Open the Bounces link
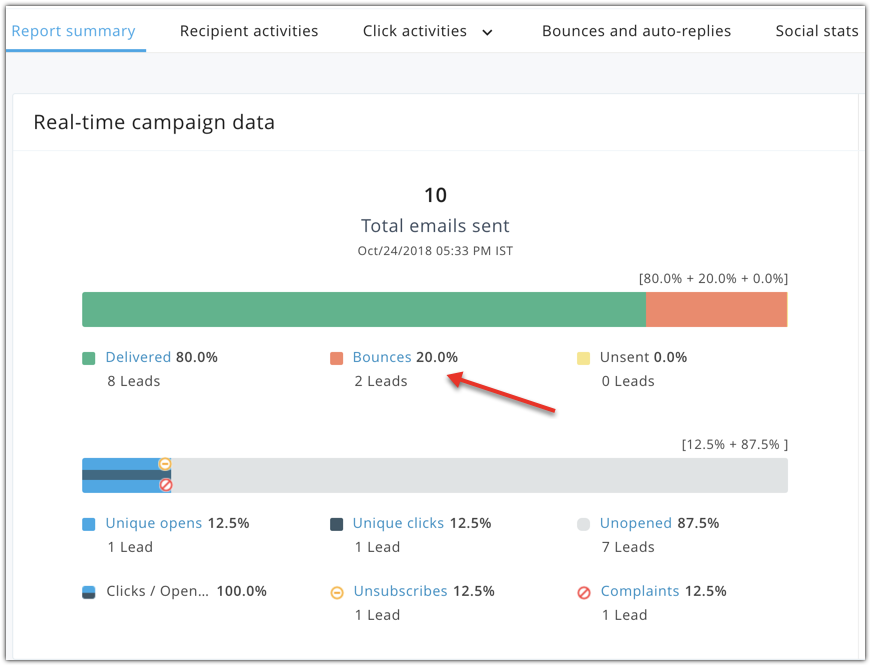 pyautogui.click(x=382, y=357)
